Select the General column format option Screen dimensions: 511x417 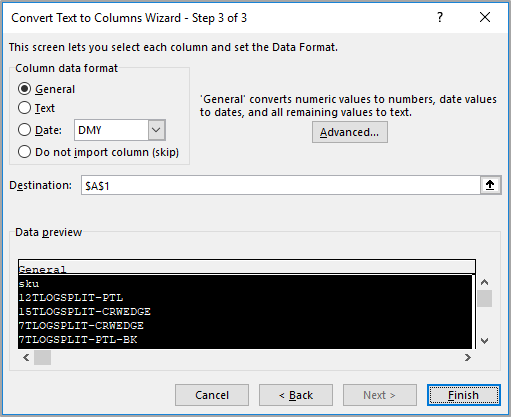[47, 89]
